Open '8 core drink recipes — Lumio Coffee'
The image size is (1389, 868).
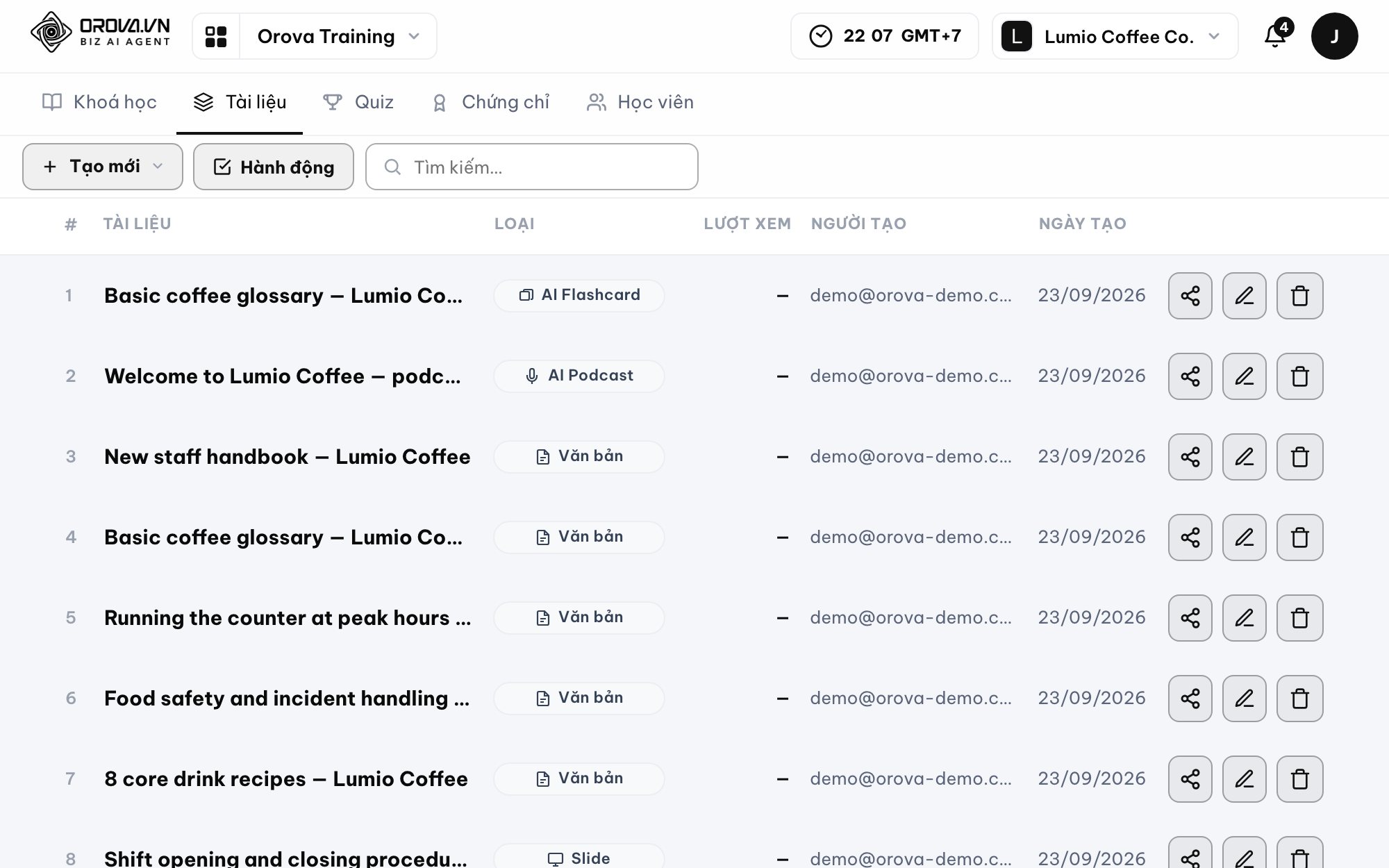[285, 779]
